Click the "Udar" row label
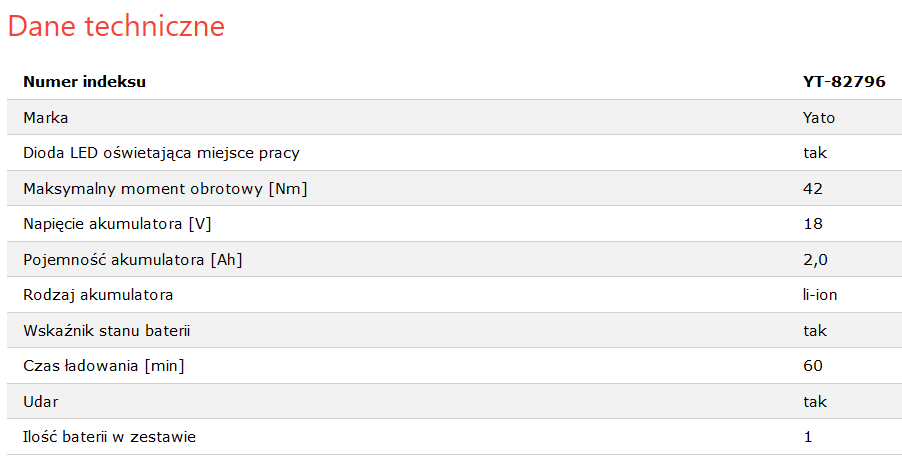 (x=42, y=402)
